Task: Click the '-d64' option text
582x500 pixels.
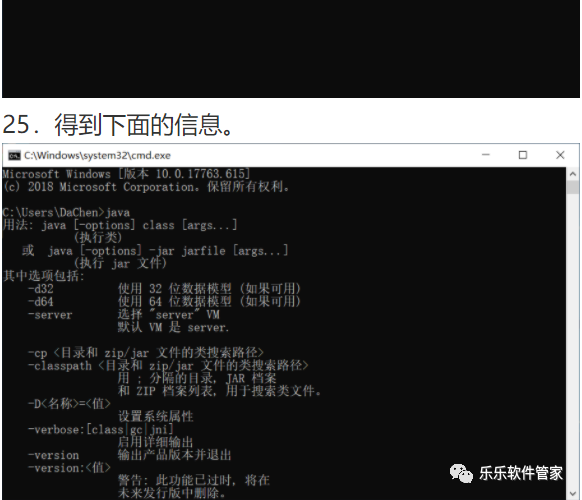Action: [x=41, y=302]
